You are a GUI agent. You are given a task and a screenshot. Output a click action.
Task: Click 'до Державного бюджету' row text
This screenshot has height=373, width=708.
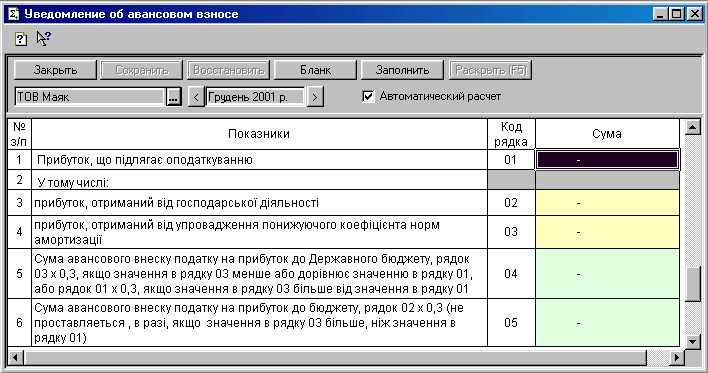(x=259, y=274)
